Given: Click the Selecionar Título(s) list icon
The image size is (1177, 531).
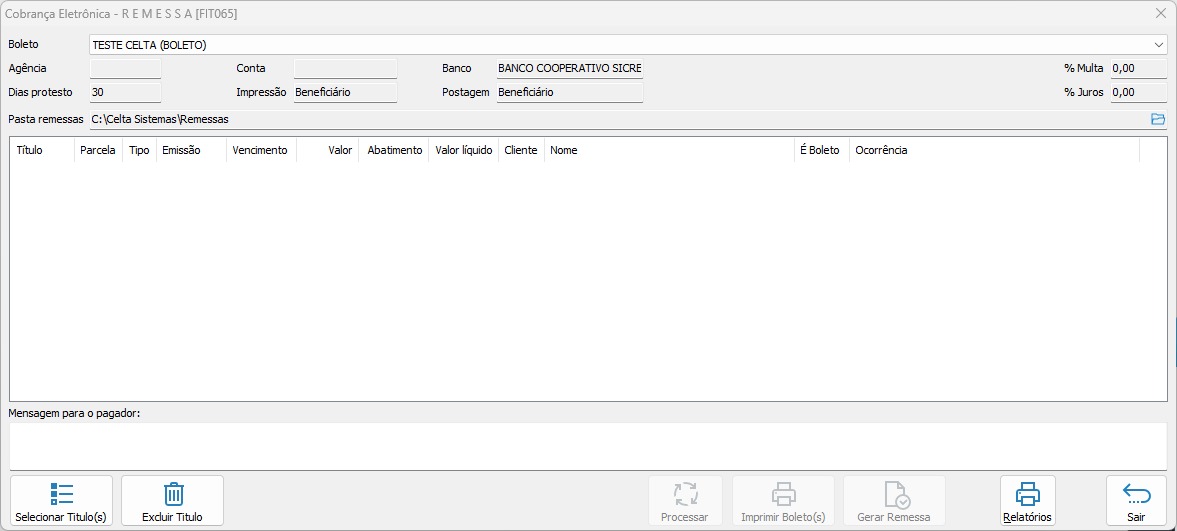Looking at the screenshot, I should pos(61,494).
